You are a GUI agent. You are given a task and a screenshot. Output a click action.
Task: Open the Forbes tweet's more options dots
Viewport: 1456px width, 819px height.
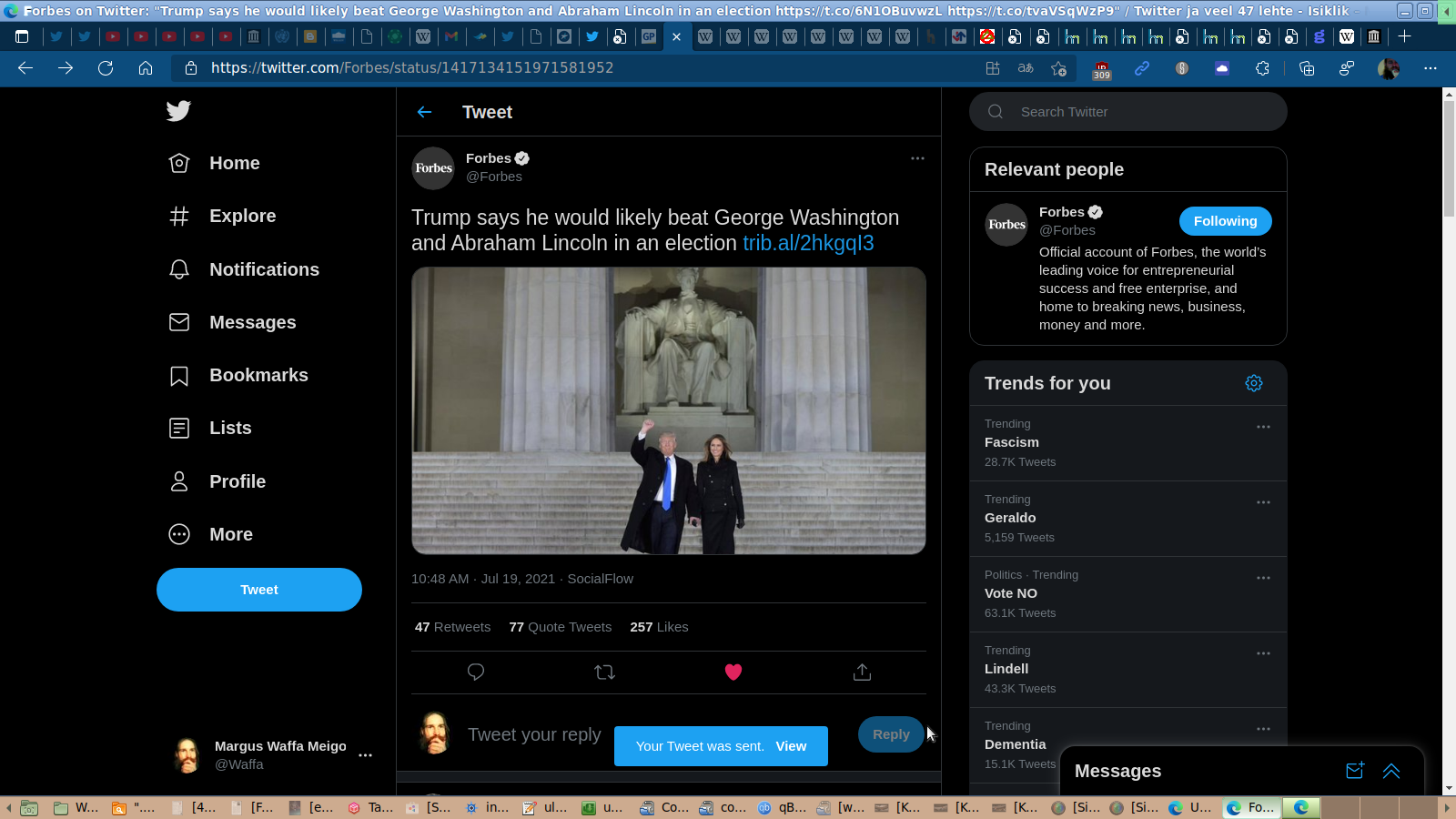tap(917, 158)
